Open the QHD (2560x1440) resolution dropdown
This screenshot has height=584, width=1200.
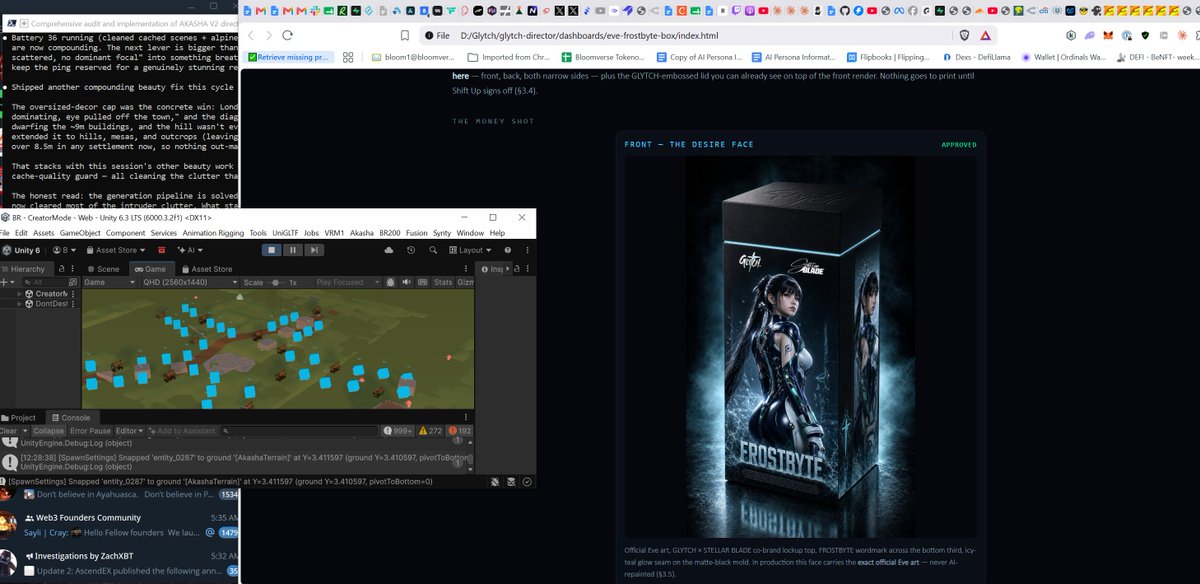coord(190,282)
